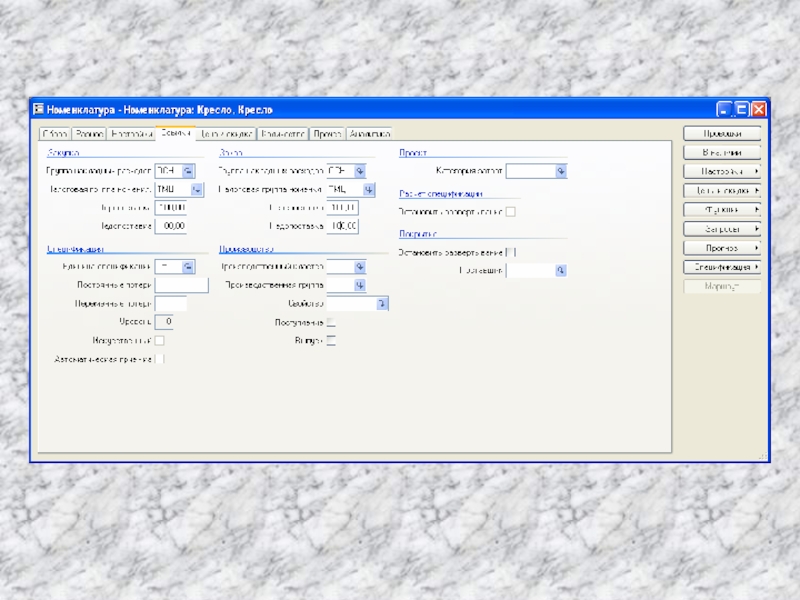800x600 pixels.
Task: Open the Настройка tab
Action: tap(132, 134)
